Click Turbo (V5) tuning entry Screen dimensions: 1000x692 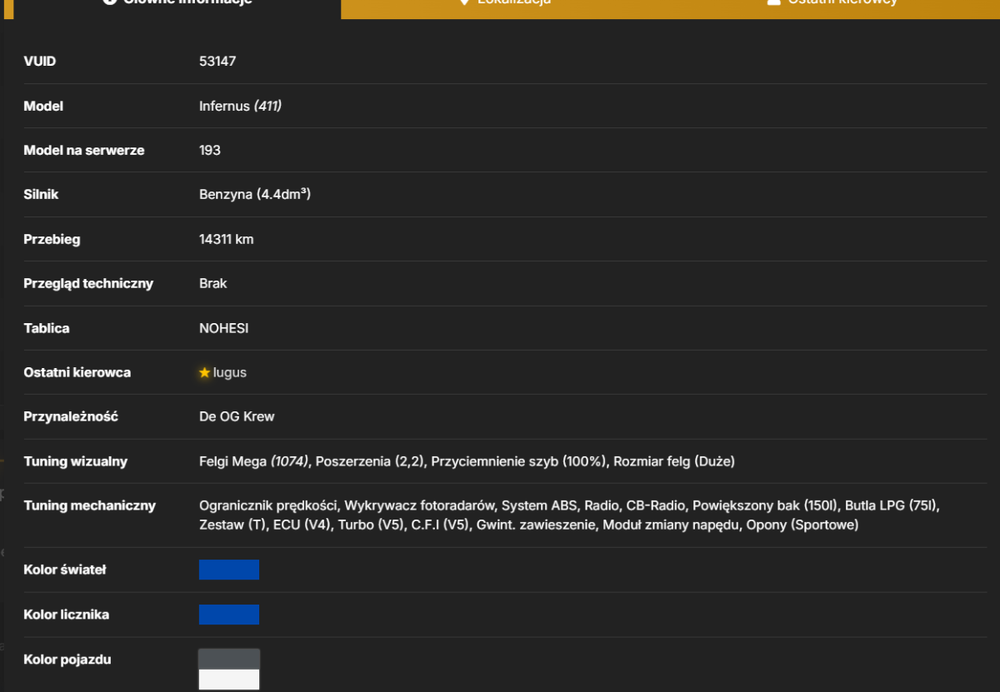[x=371, y=525]
